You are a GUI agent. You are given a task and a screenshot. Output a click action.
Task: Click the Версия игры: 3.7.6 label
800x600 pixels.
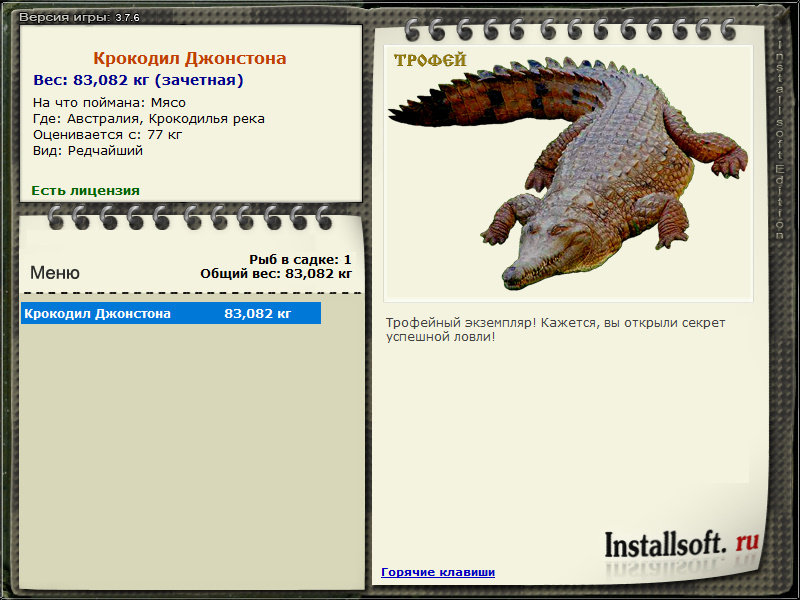coord(79,17)
